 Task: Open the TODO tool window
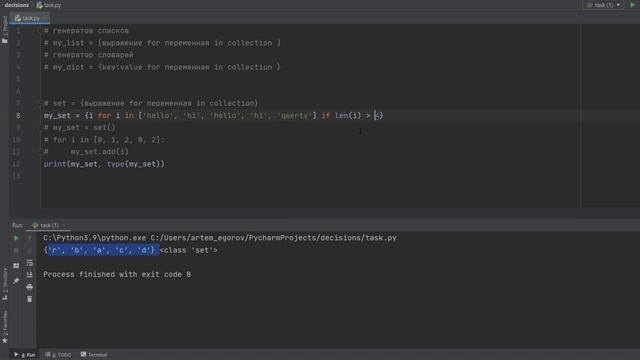click(x=58, y=355)
